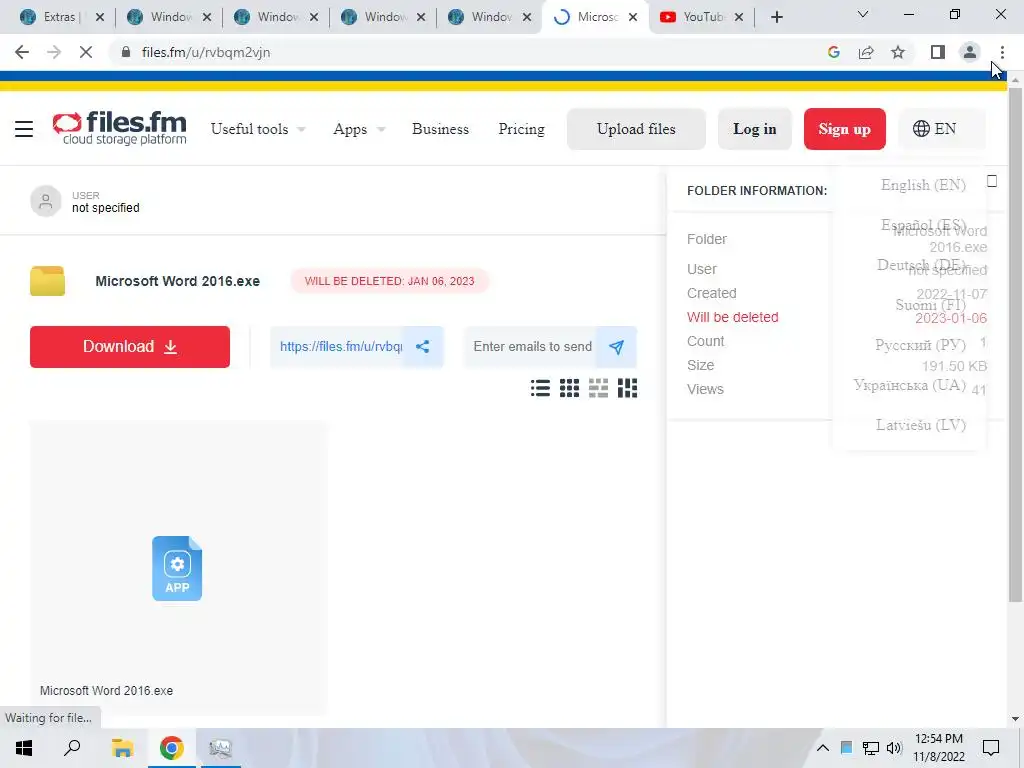Open File Explorer from taskbar
This screenshot has width=1024, height=768.
(122, 748)
